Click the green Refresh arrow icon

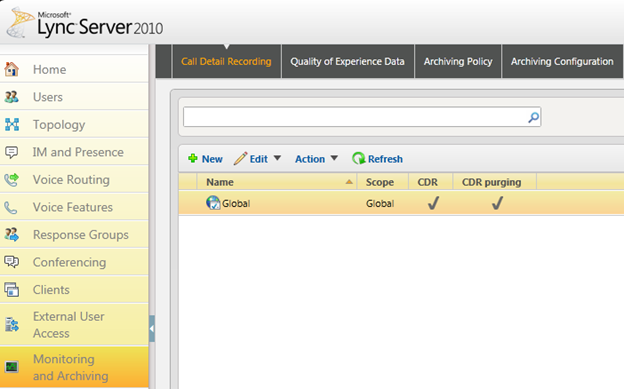pyautogui.click(x=358, y=158)
